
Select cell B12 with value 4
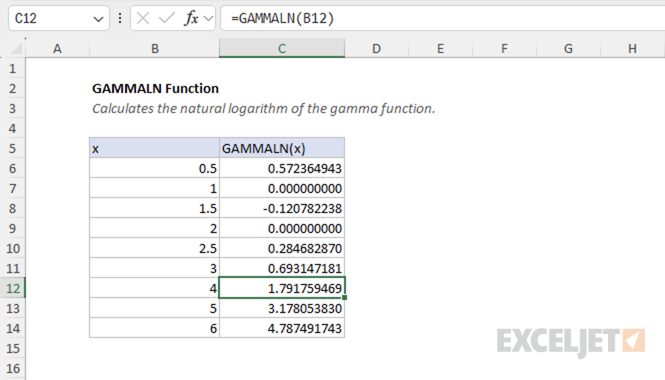pyautogui.click(x=154, y=288)
